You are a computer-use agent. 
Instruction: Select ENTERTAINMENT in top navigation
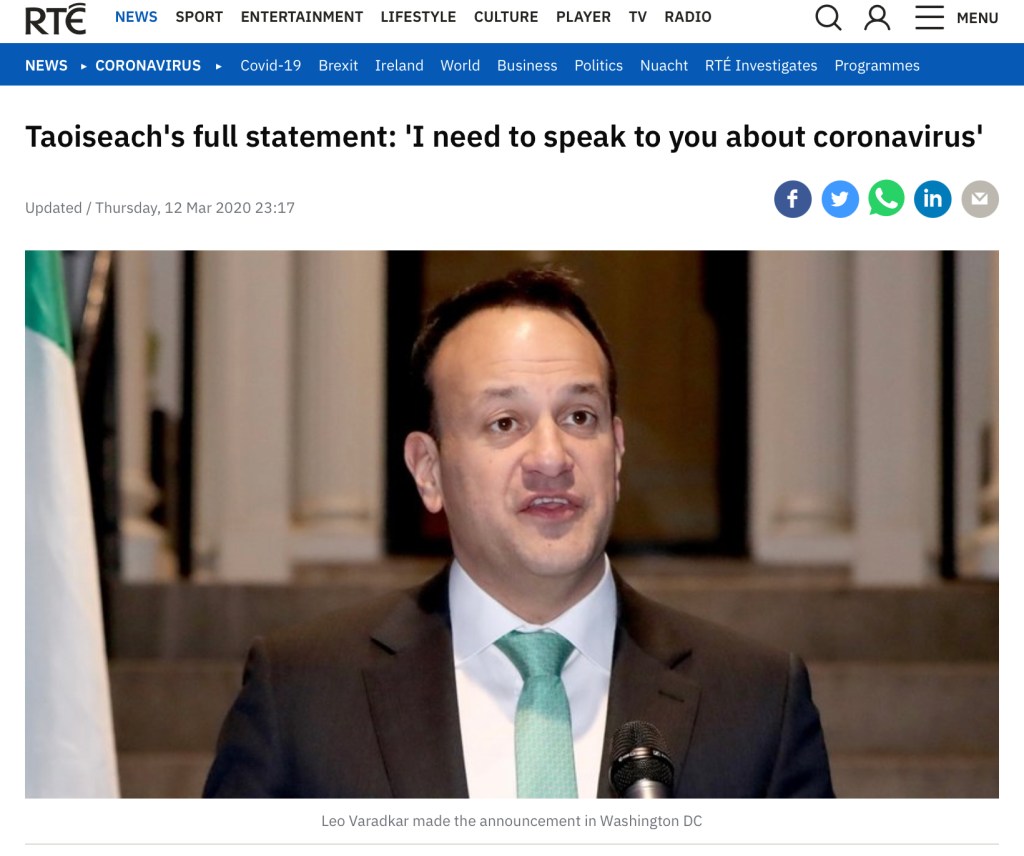point(302,17)
